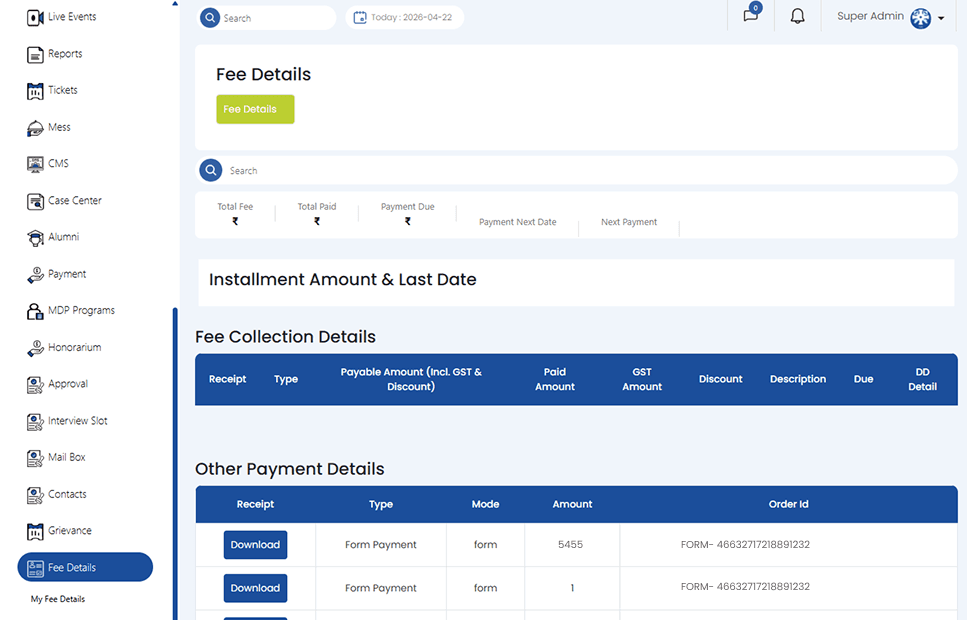The height and width of the screenshot is (620, 967).
Task: Open the notification bell
Action: [797, 16]
